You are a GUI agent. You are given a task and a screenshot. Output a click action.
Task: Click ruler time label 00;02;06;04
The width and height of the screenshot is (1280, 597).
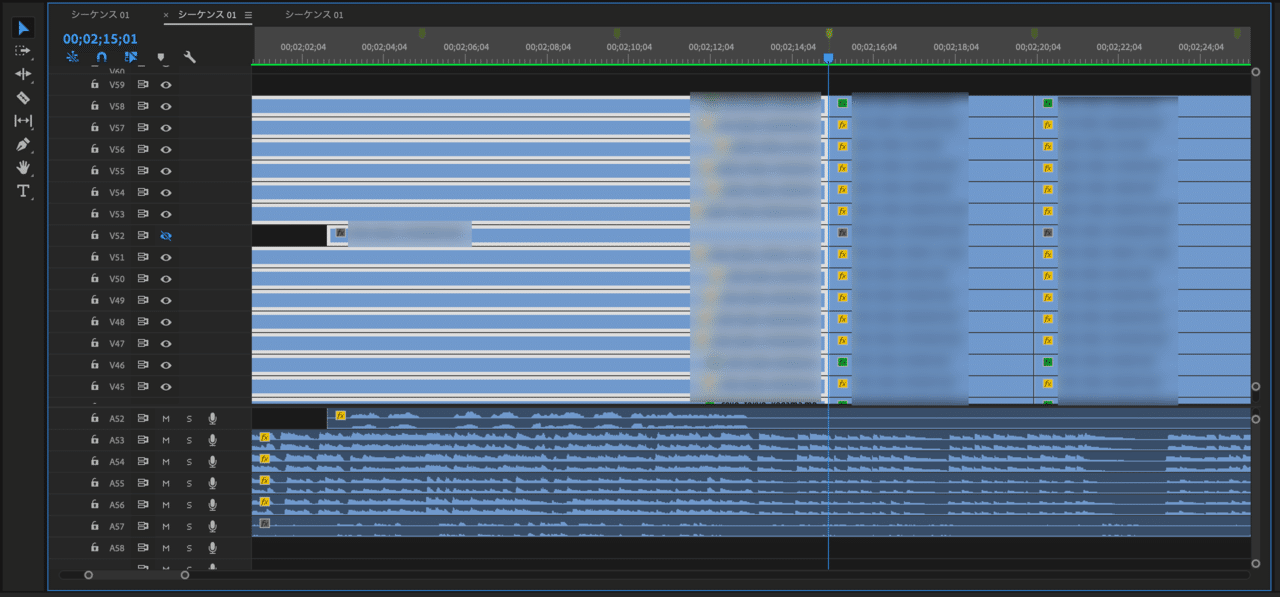[467, 47]
